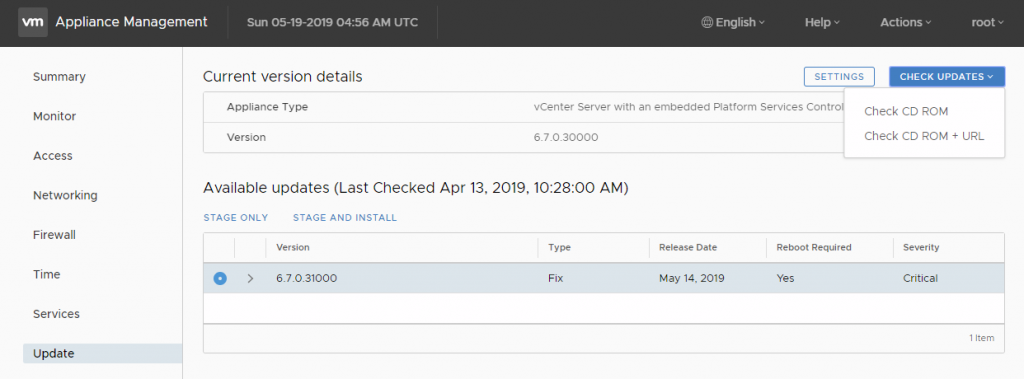Choose Check CD ROM + URL option

(x=923, y=136)
